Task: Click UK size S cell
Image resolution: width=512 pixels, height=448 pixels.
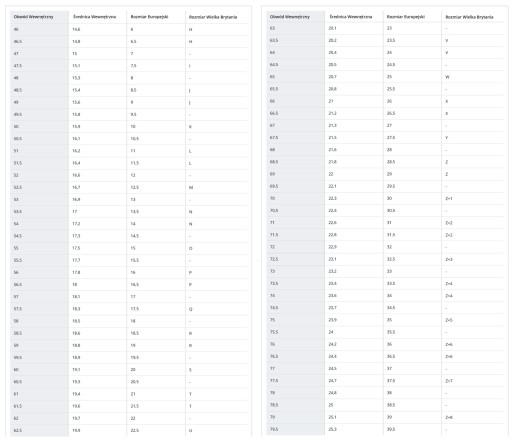Action: [190, 370]
